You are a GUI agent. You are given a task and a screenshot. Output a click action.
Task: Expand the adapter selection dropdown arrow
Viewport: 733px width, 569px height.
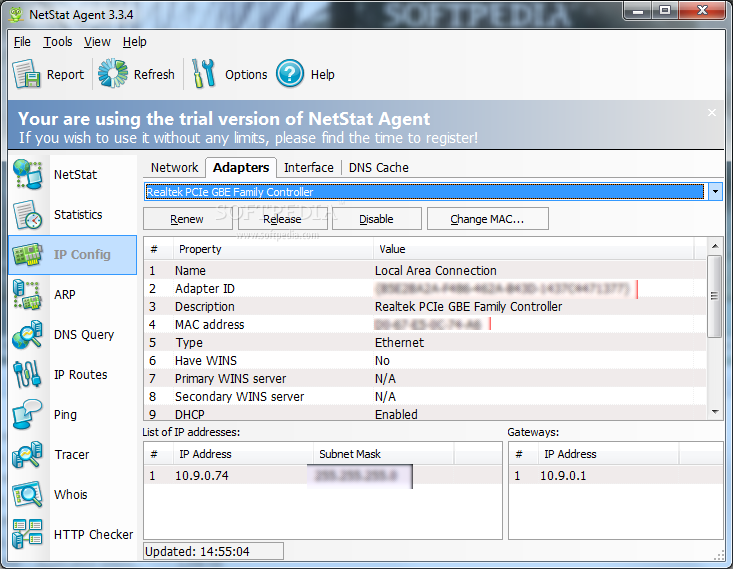coord(715,192)
